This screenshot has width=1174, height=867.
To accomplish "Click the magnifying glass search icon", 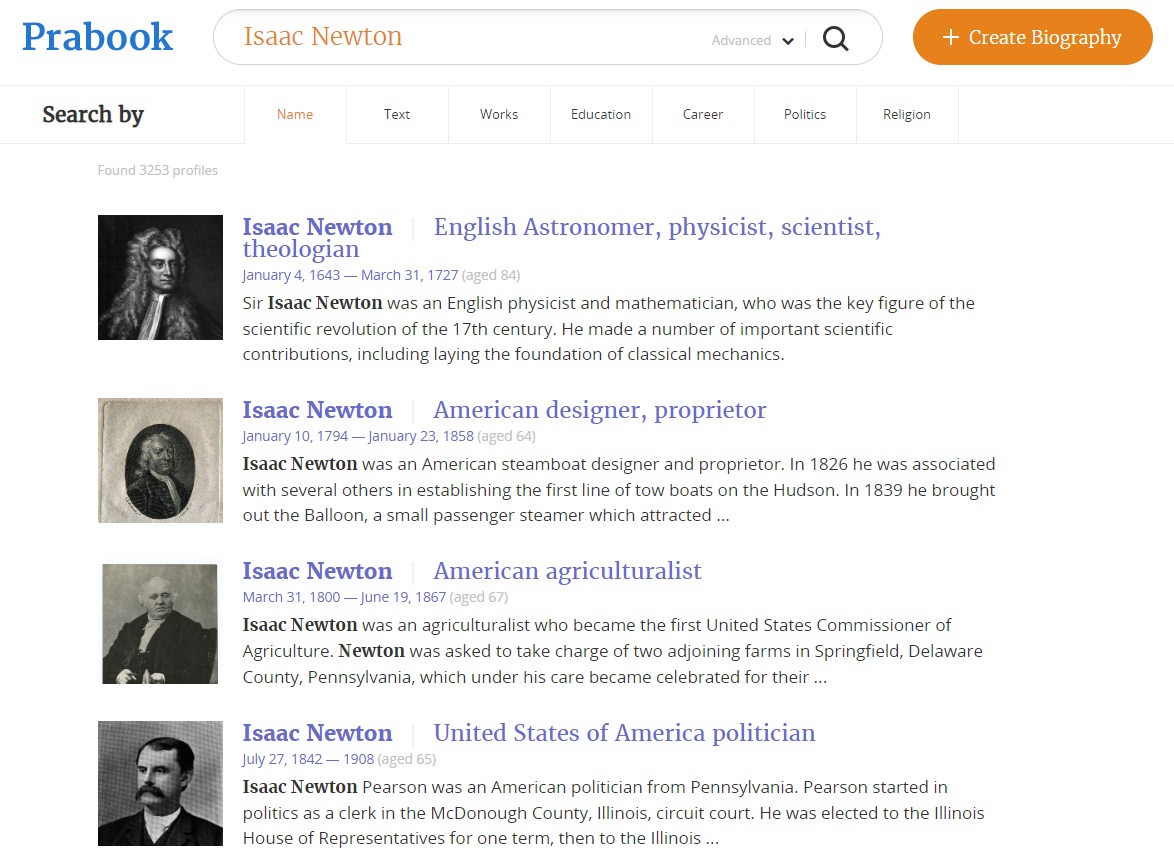I will click(836, 38).
